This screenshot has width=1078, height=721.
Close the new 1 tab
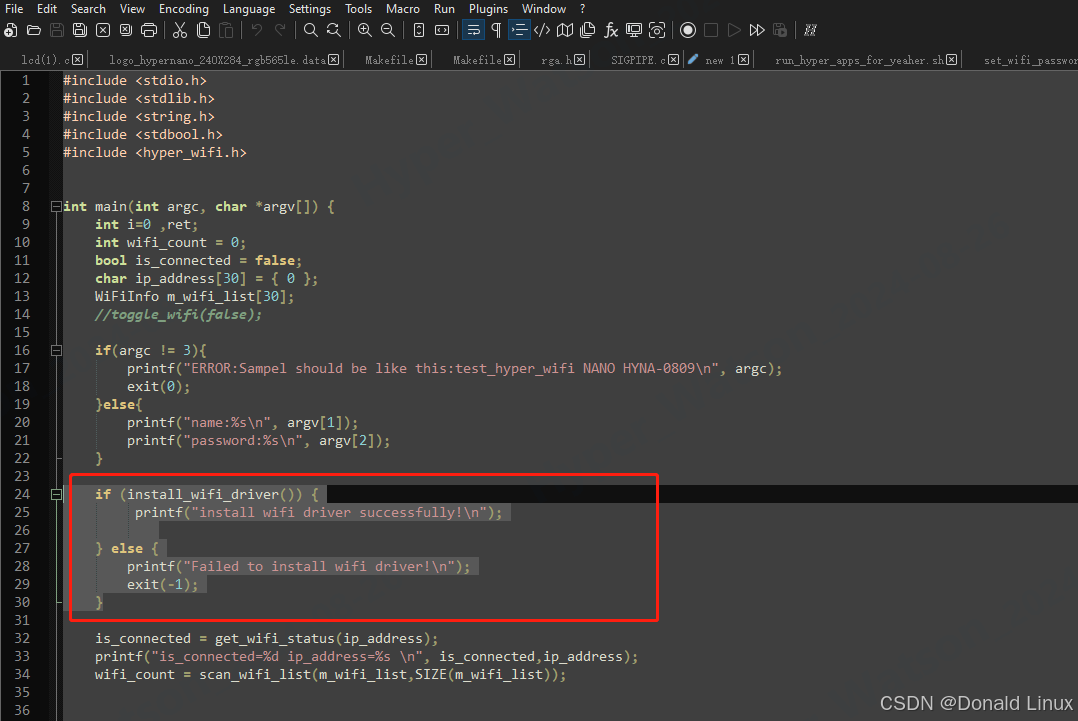pos(743,60)
